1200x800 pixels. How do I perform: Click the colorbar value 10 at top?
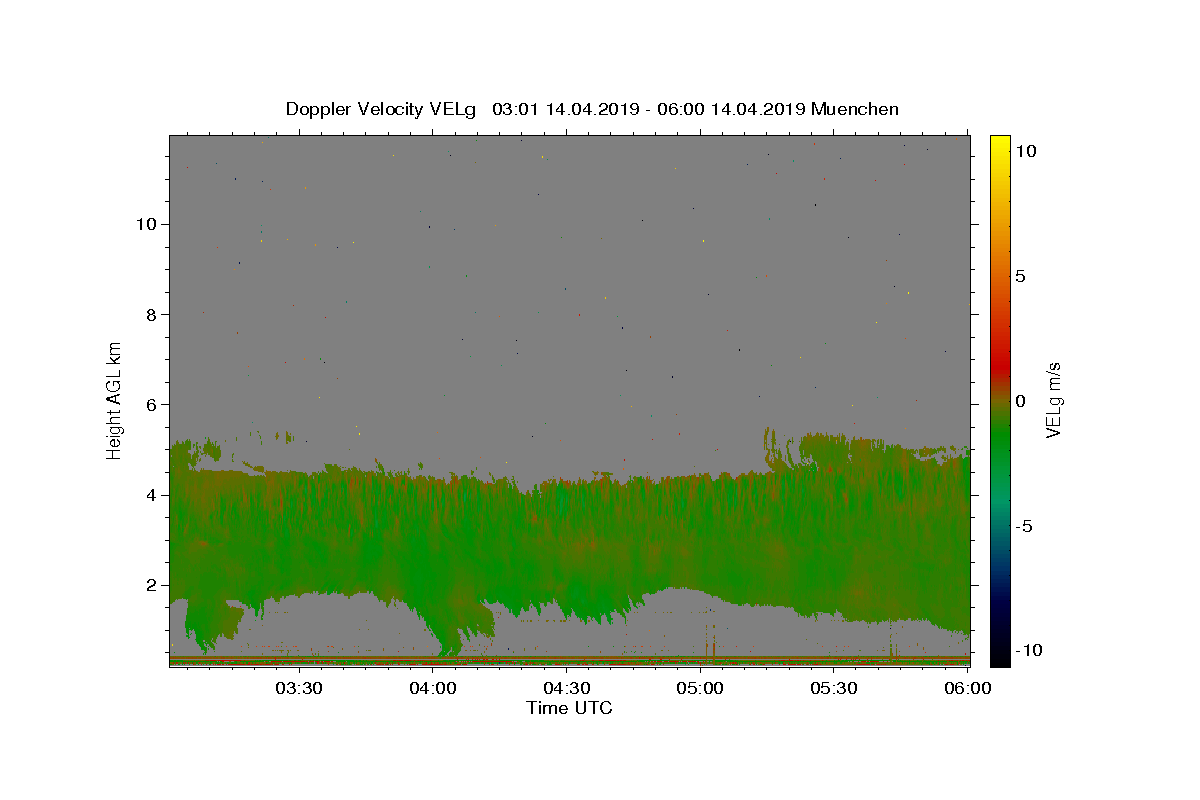[1025, 151]
